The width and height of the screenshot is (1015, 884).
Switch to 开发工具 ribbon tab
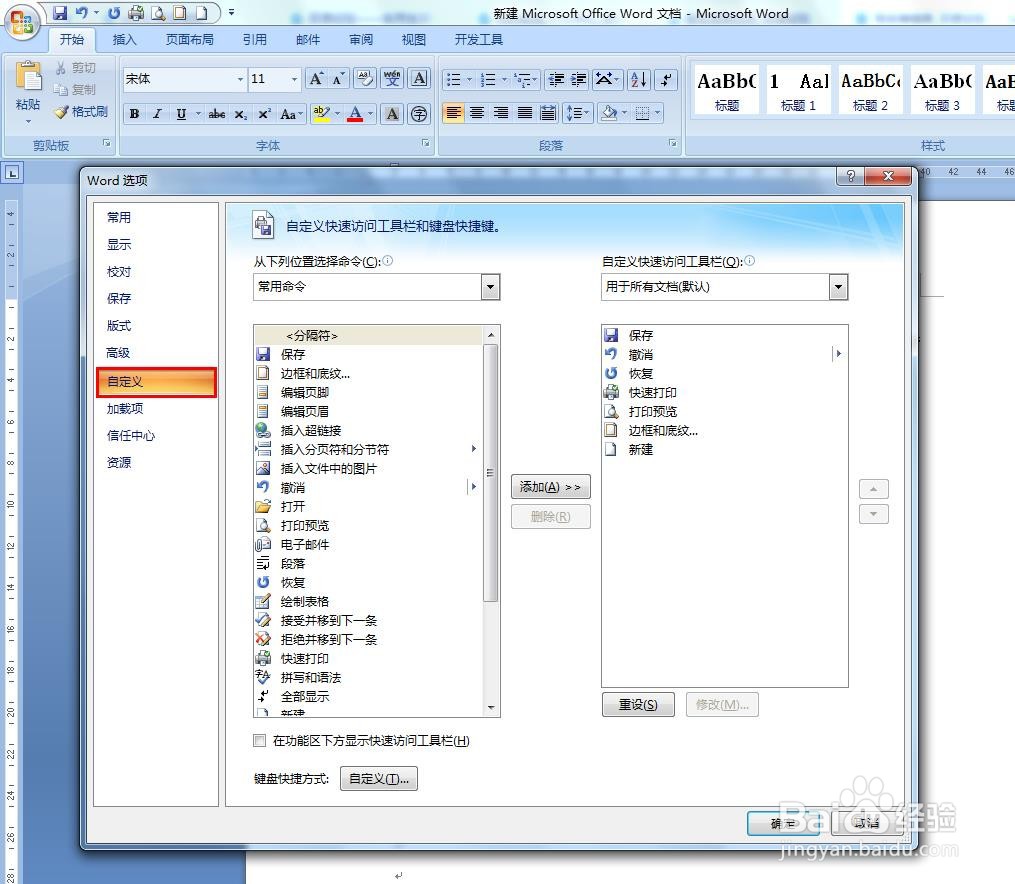pyautogui.click(x=478, y=39)
